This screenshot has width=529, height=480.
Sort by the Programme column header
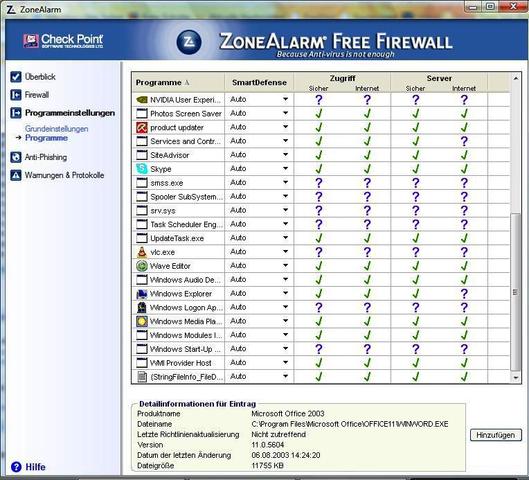178,82
